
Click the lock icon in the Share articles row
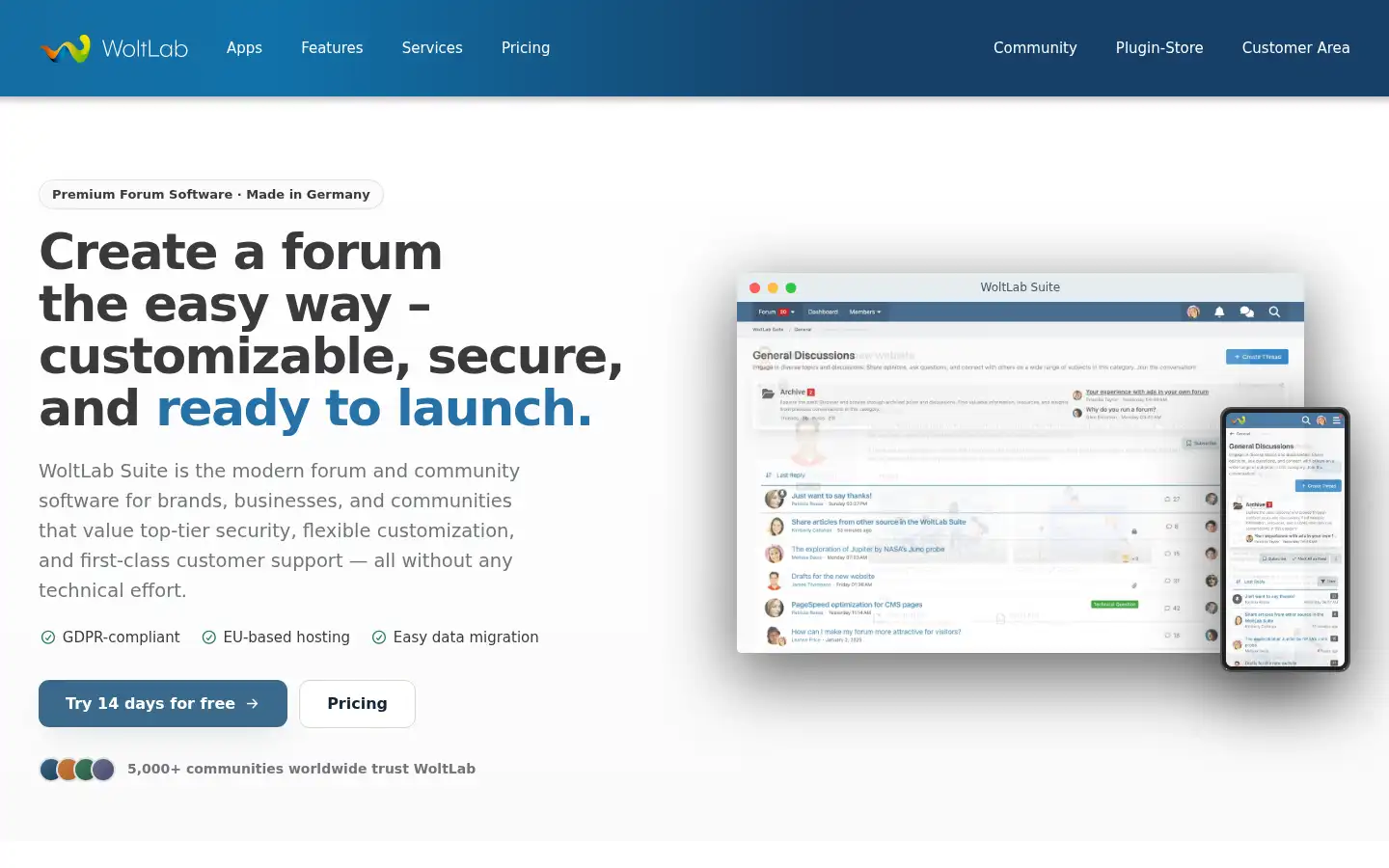(1134, 531)
